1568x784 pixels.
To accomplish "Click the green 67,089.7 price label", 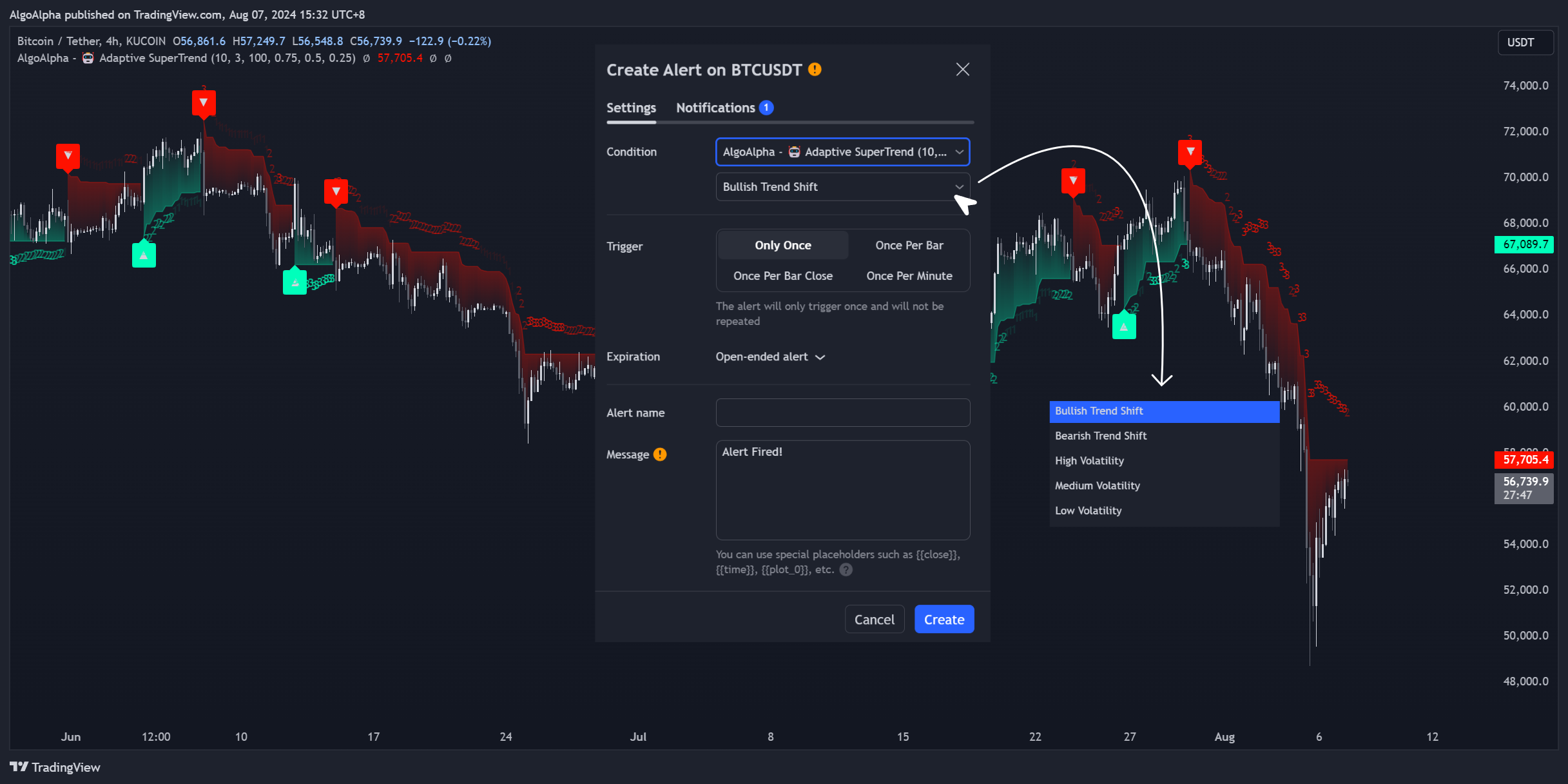I will coord(1524,244).
